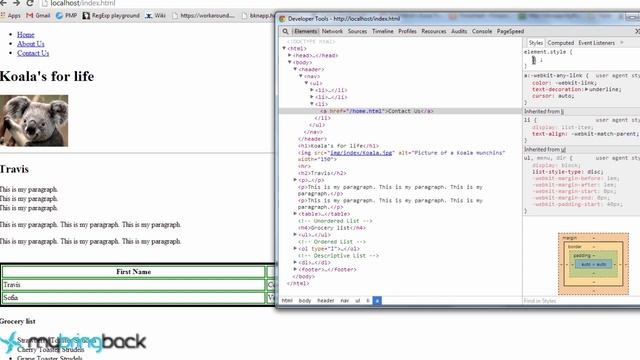Click the Travis table cell
Screen dimensions: 640x360
pos(133,285)
